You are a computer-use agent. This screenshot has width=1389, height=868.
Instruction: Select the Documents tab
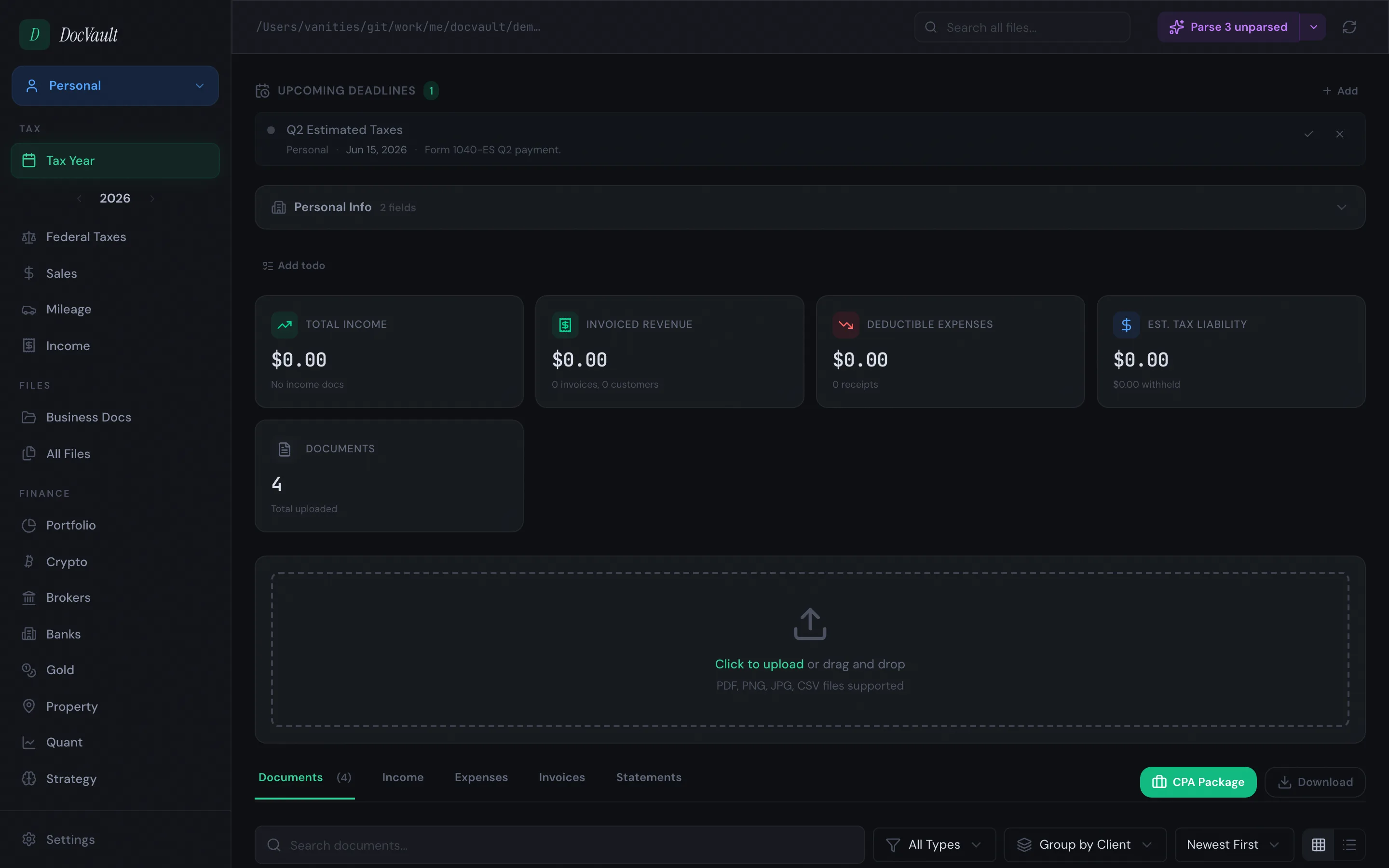tap(305, 777)
